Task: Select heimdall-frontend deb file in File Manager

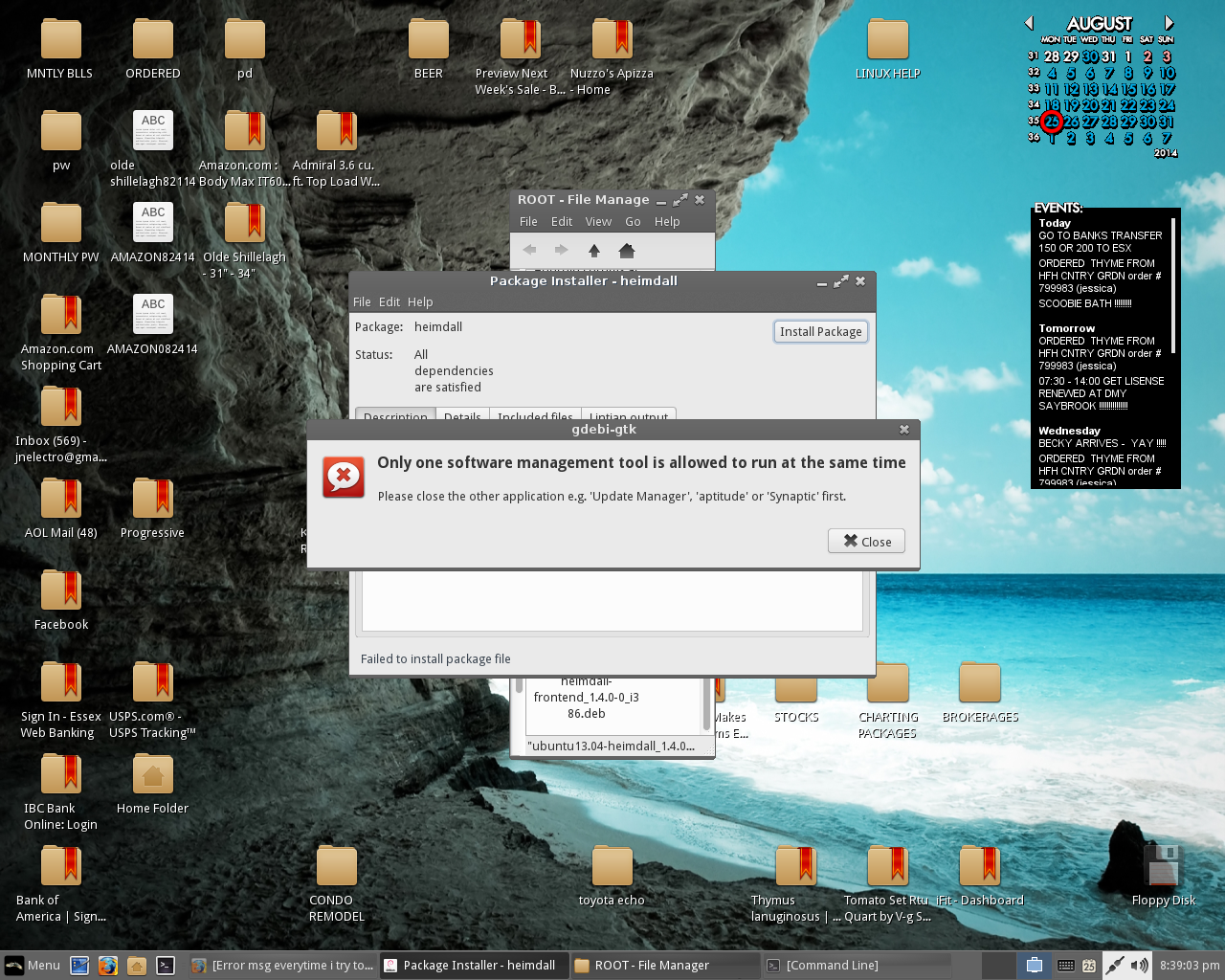Action: [x=586, y=697]
